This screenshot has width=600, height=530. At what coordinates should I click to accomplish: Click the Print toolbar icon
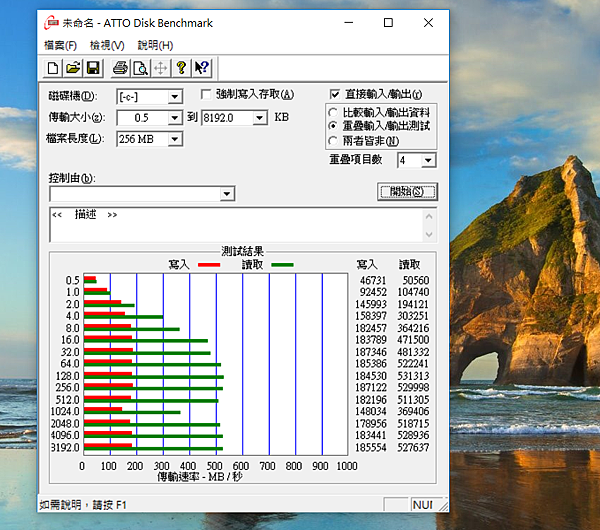pos(120,68)
